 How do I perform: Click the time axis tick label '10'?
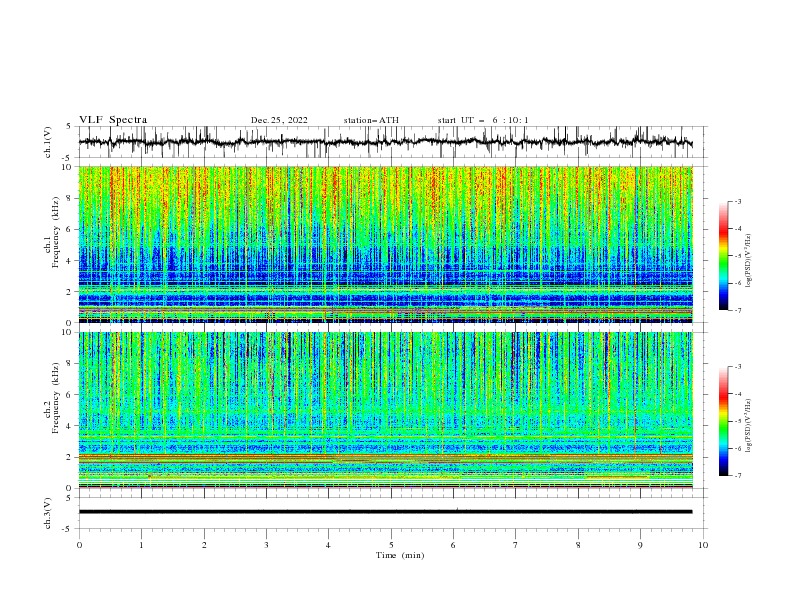pos(703,545)
